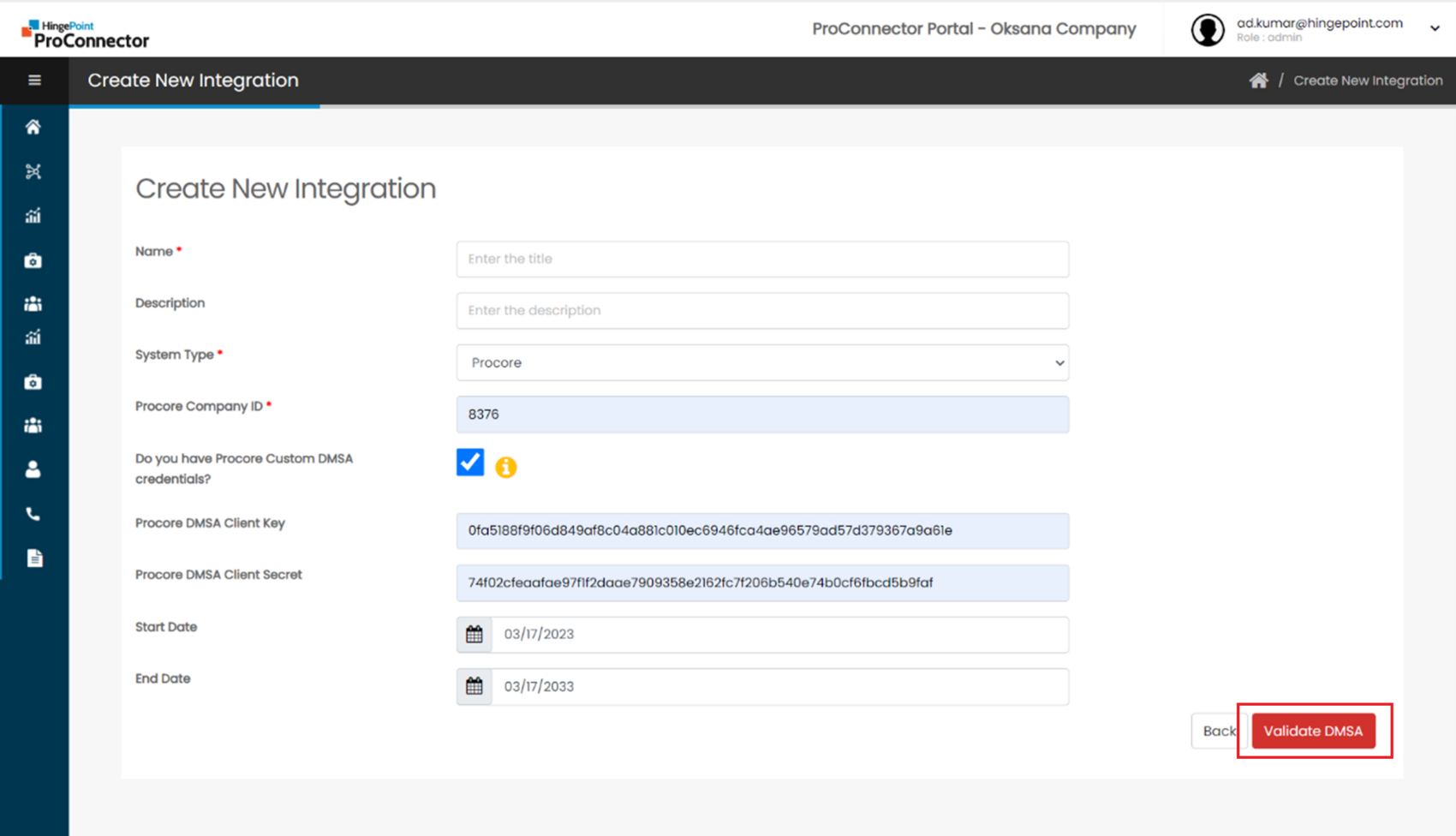Expand the System Type dropdown
This screenshot has width=1456, height=836.
[x=762, y=363]
